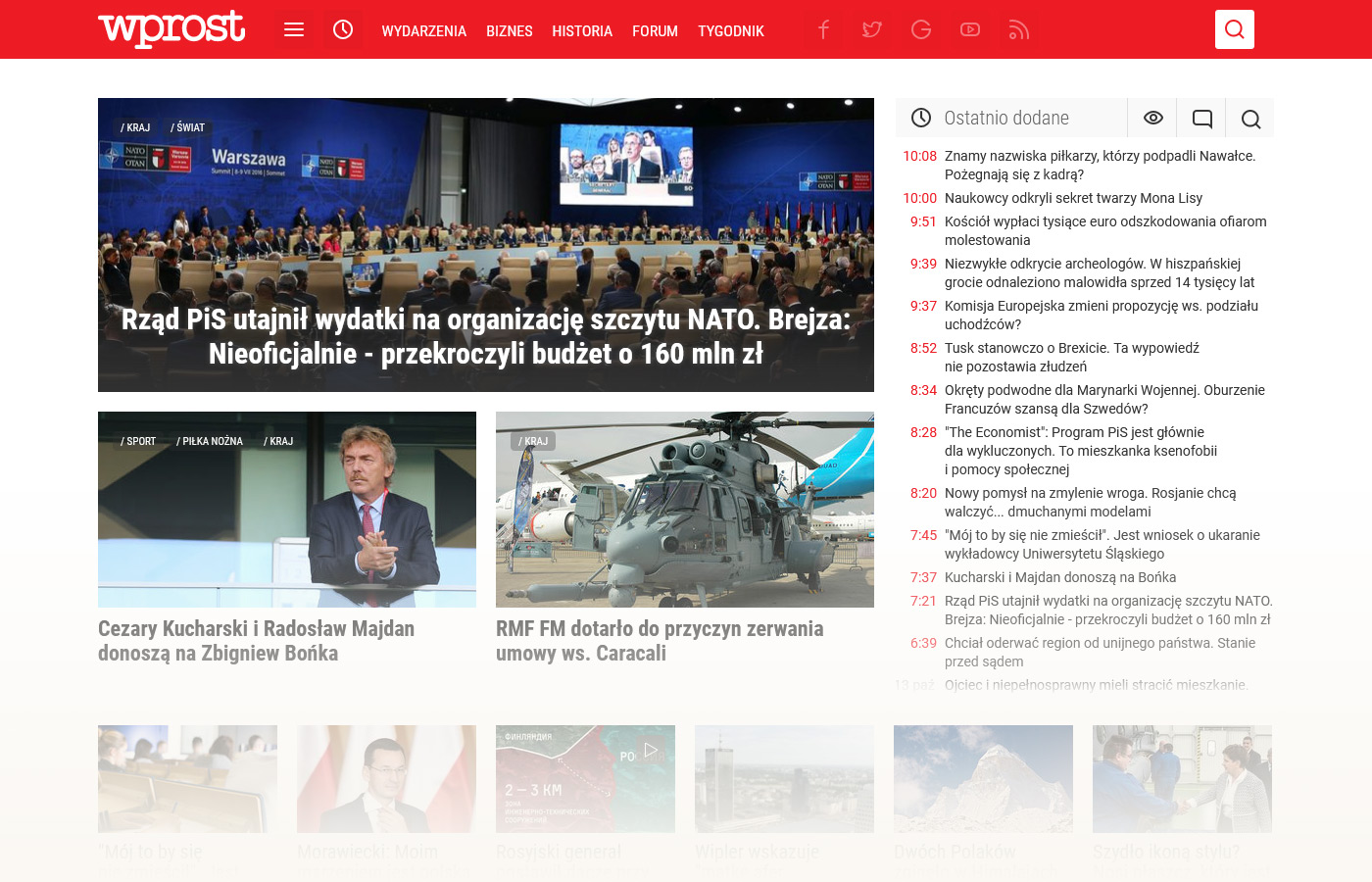
Task: Open 8:34 news about Okręty podwodne
Action: coord(1104,399)
